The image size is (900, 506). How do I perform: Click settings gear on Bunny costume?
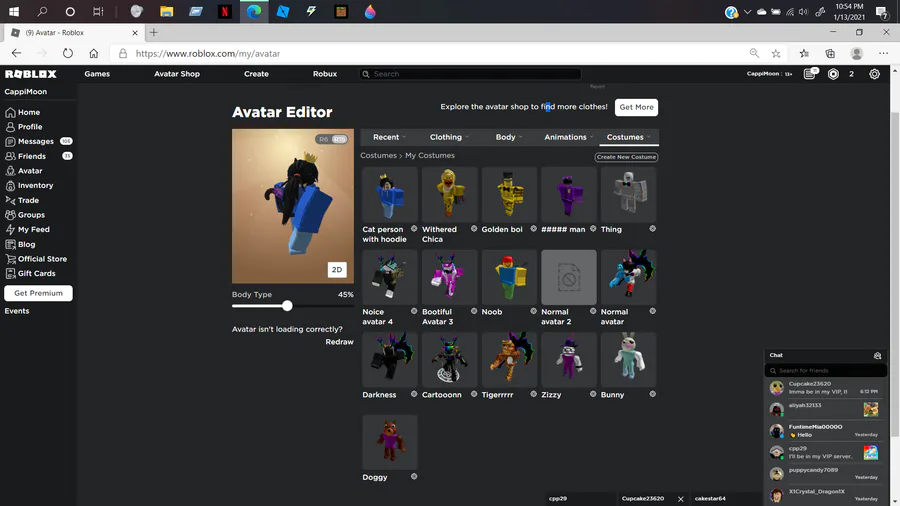653,394
